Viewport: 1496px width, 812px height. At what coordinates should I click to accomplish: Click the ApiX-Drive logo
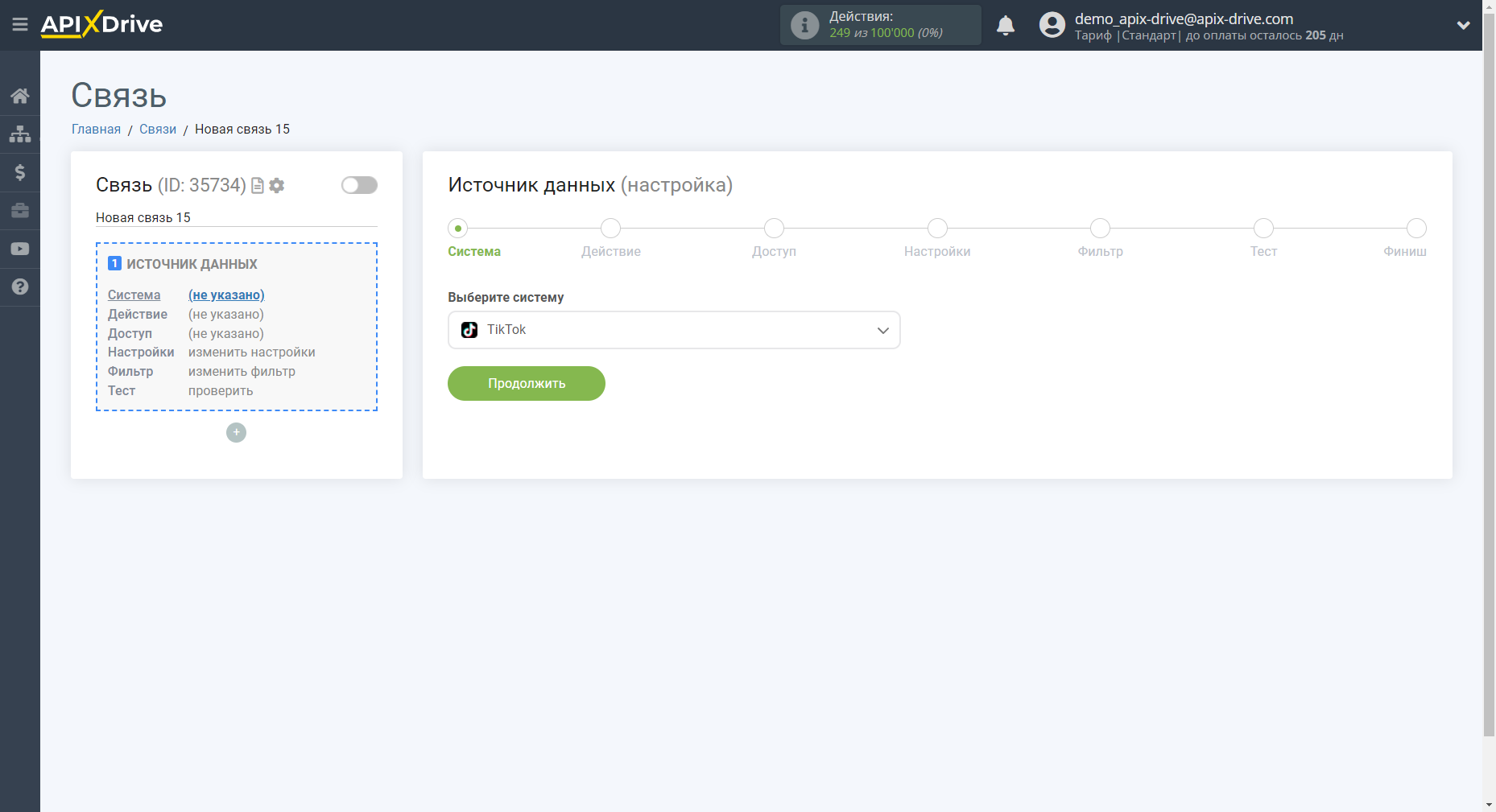101,24
